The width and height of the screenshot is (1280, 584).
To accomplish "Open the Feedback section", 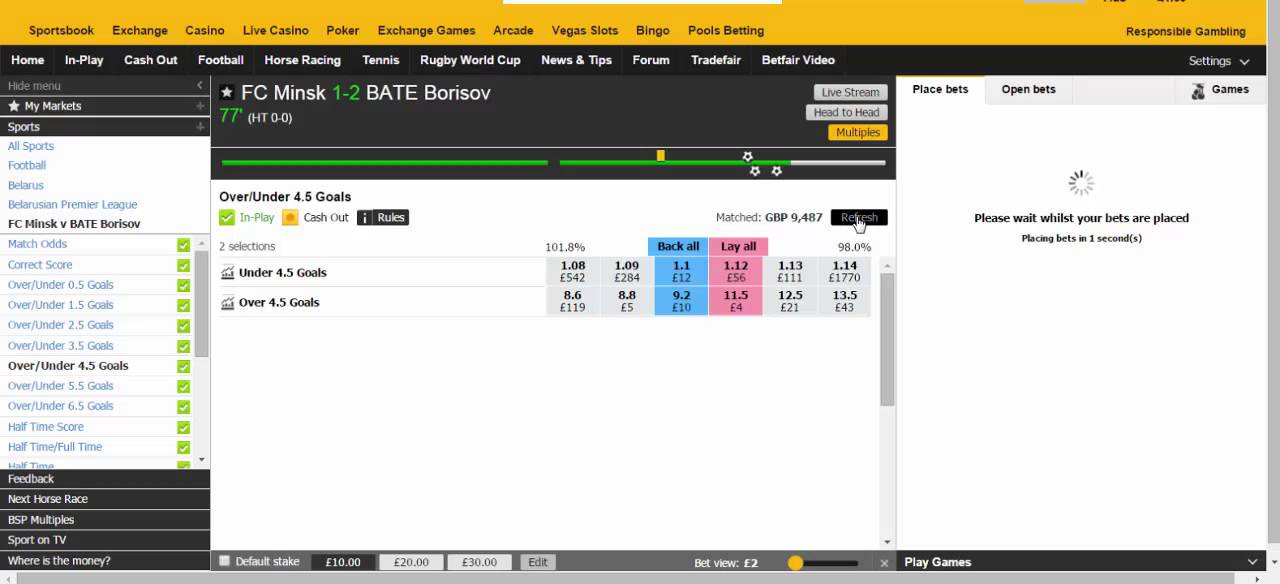I will click(105, 479).
